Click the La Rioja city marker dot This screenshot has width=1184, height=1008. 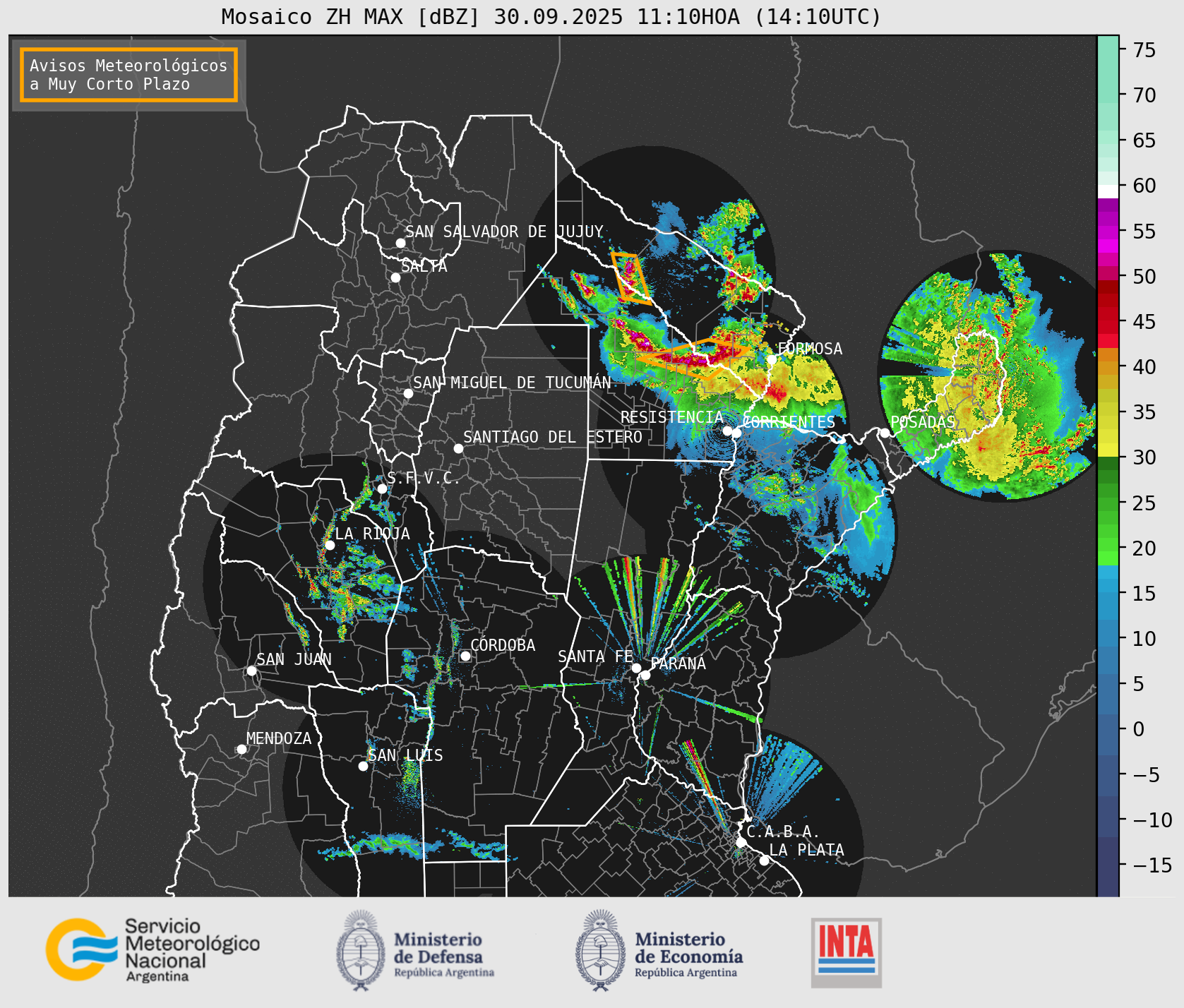330,545
